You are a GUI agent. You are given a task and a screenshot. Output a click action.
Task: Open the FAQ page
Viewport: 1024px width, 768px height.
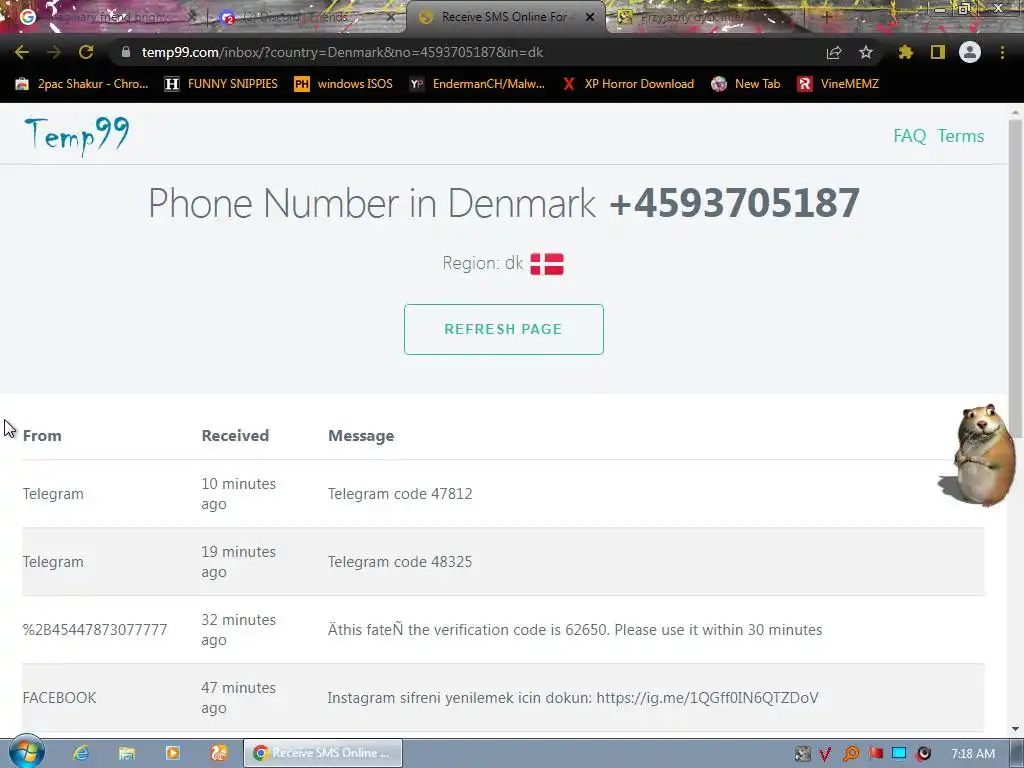point(910,136)
